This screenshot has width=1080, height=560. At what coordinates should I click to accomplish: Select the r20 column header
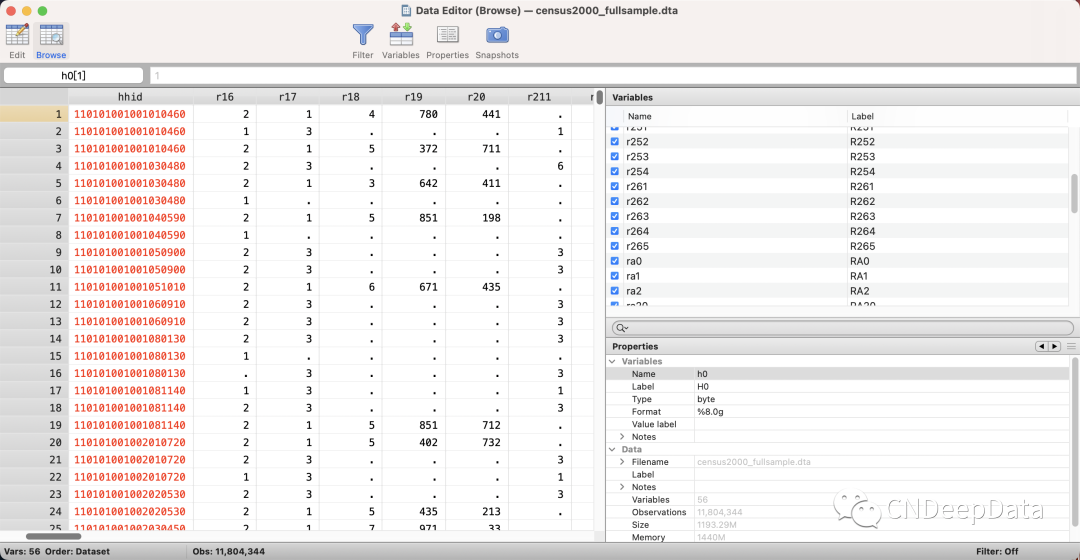(x=476, y=97)
